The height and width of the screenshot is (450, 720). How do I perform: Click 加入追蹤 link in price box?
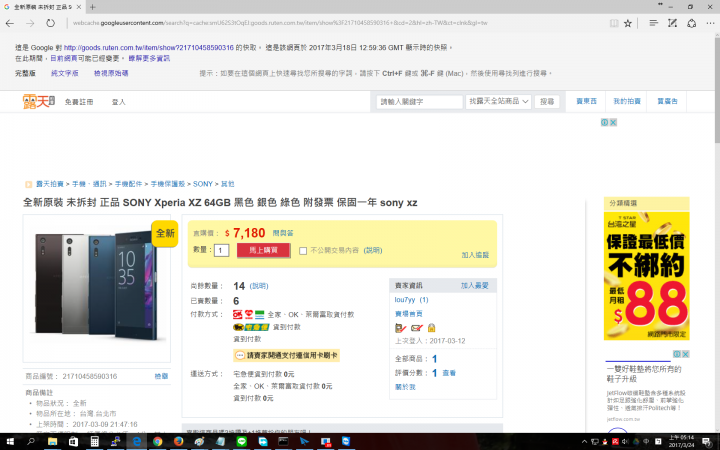coord(475,255)
